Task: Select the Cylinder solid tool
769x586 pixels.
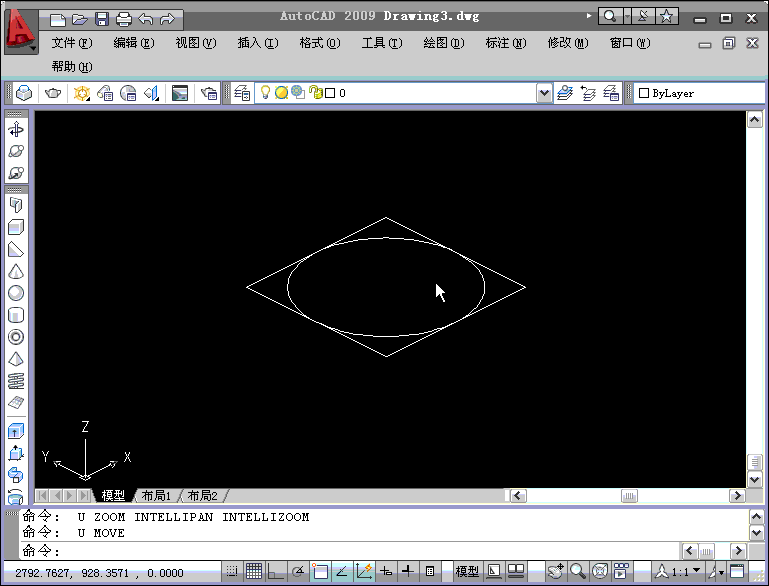Action: 16,315
